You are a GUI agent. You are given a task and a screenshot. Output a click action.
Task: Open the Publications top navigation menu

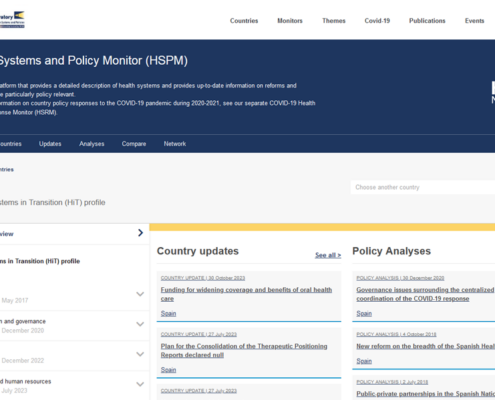click(x=427, y=21)
